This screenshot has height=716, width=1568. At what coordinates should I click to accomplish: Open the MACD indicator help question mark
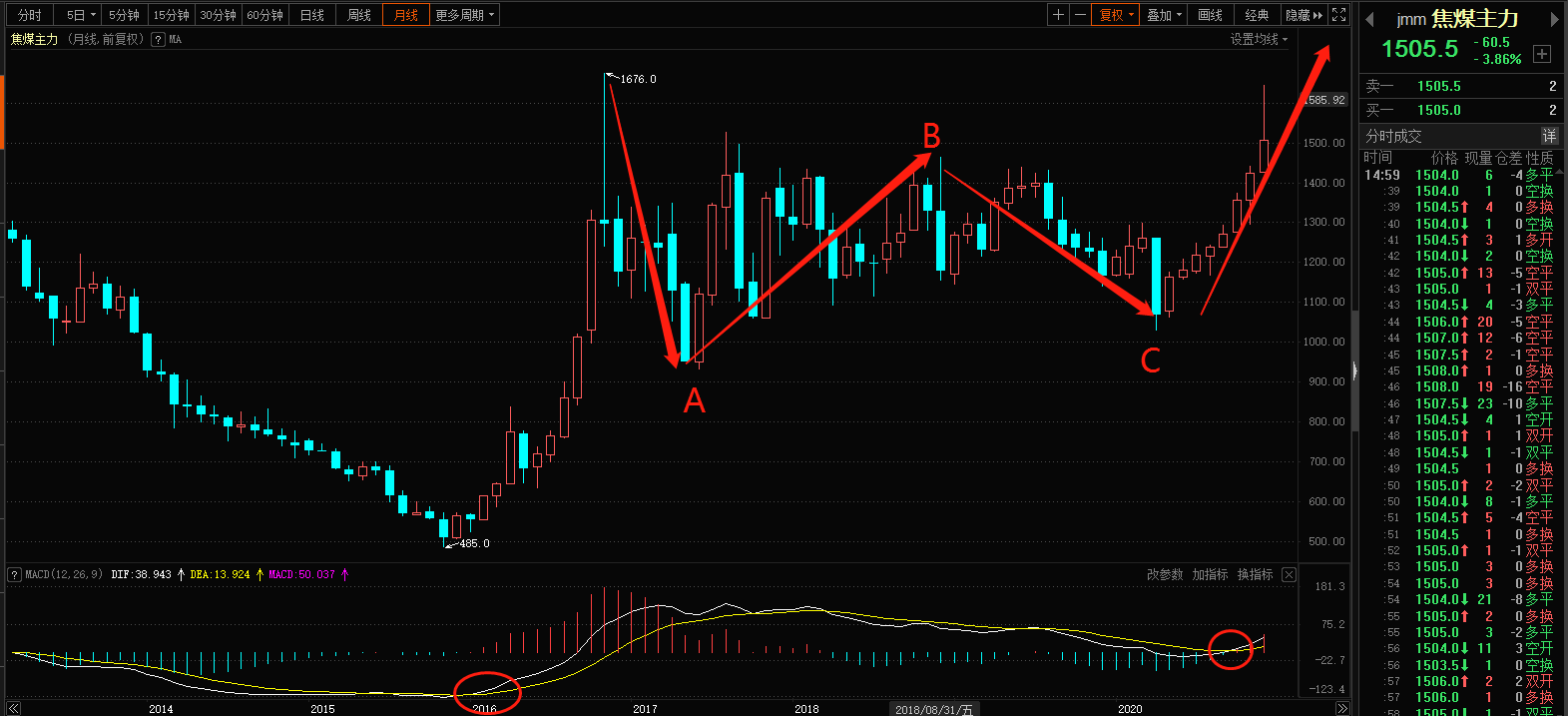pyautogui.click(x=15, y=575)
